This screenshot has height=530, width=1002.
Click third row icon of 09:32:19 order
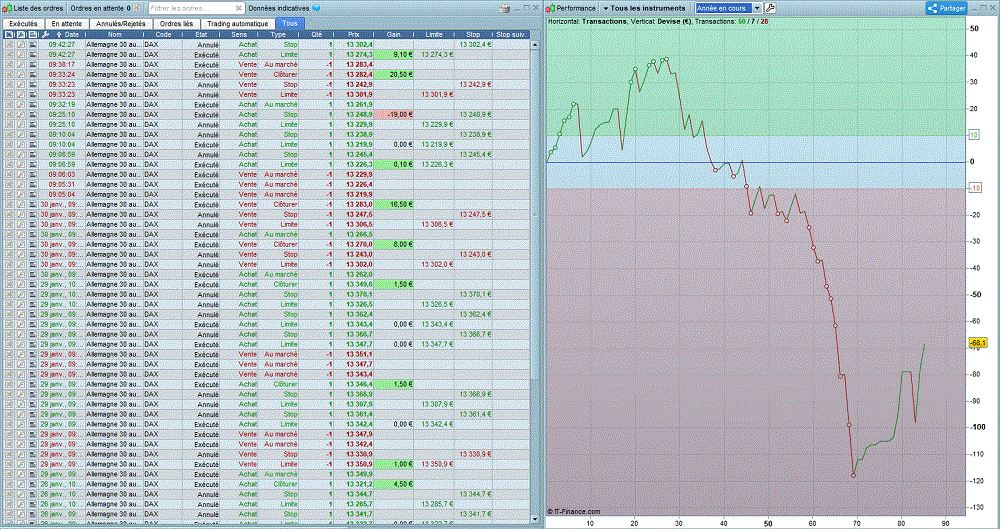pos(33,105)
